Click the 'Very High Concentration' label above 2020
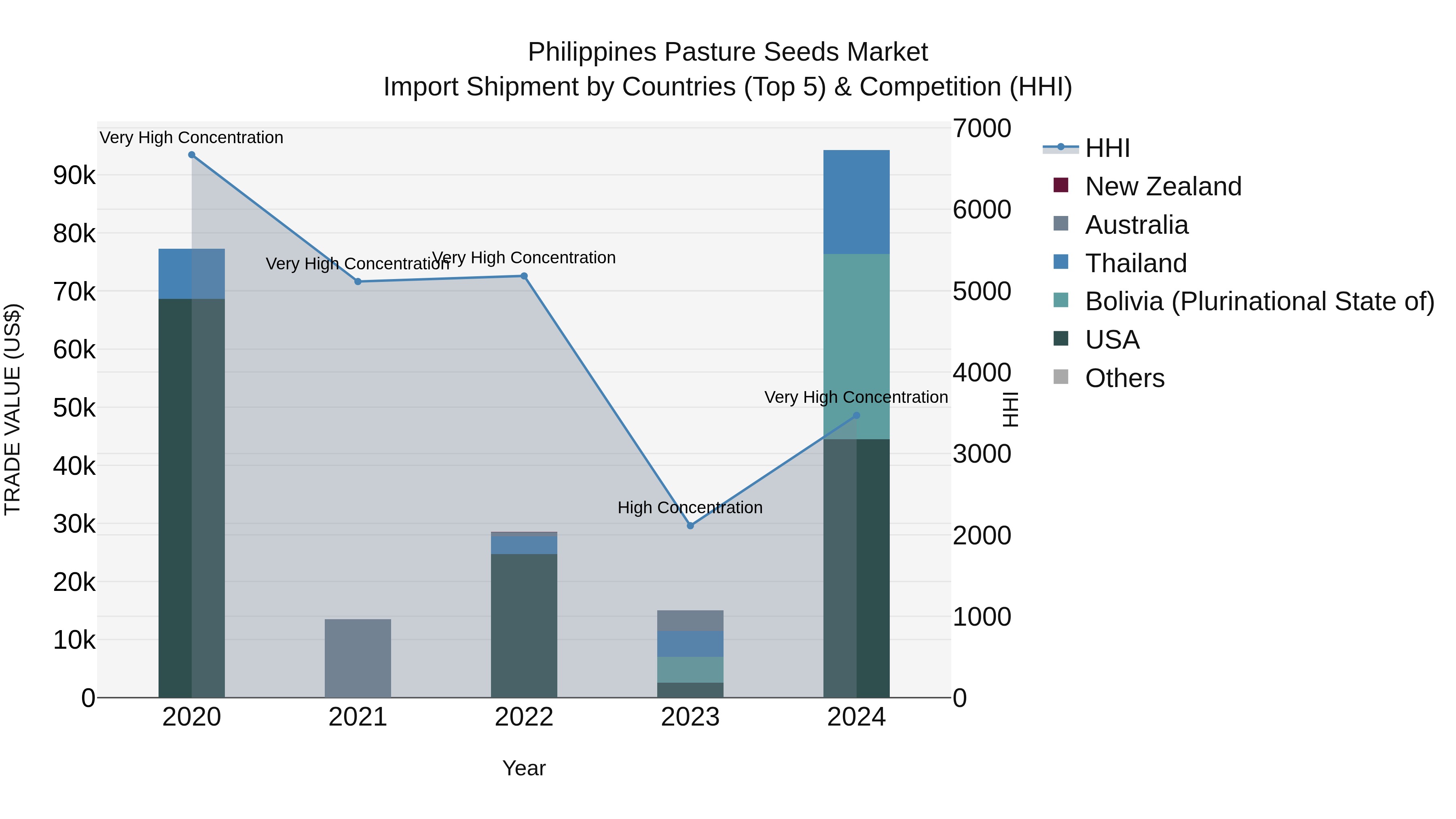The image size is (1456, 819). 192,138
